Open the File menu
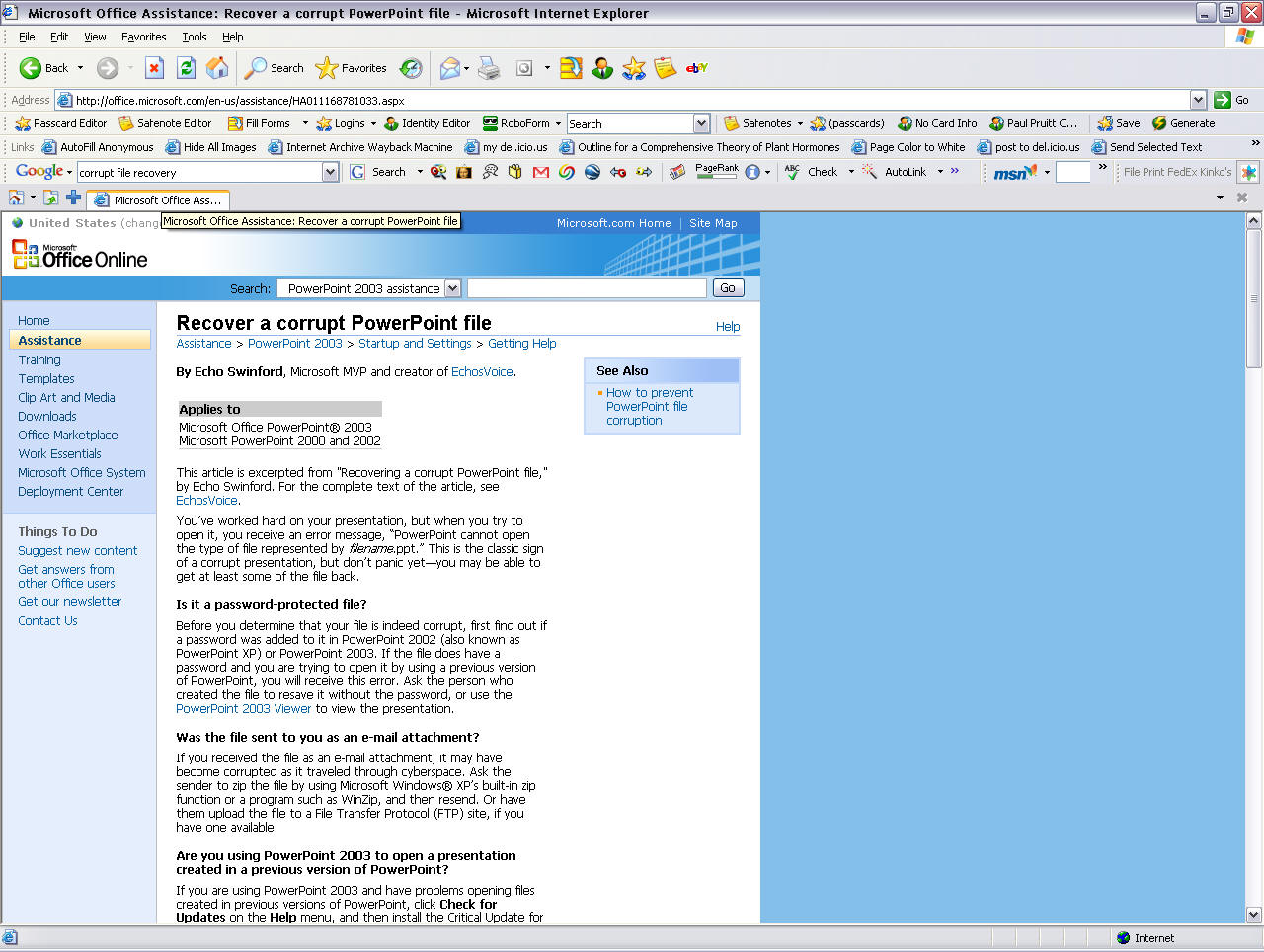1264x952 pixels. (27, 37)
